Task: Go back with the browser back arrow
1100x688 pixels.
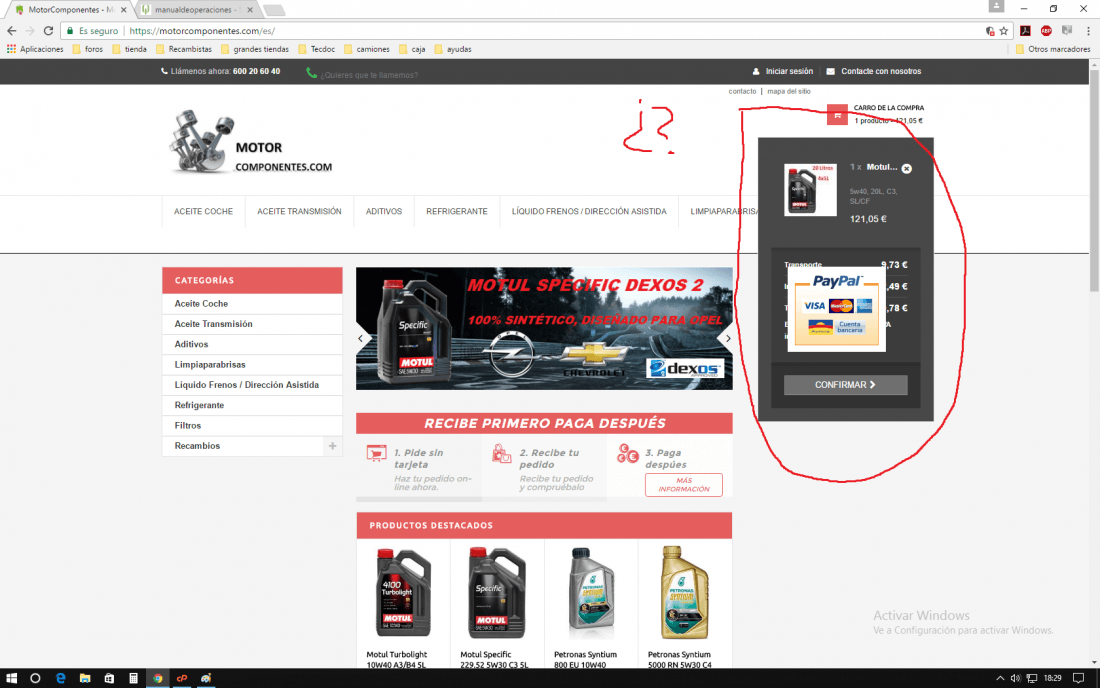Action: point(11,31)
